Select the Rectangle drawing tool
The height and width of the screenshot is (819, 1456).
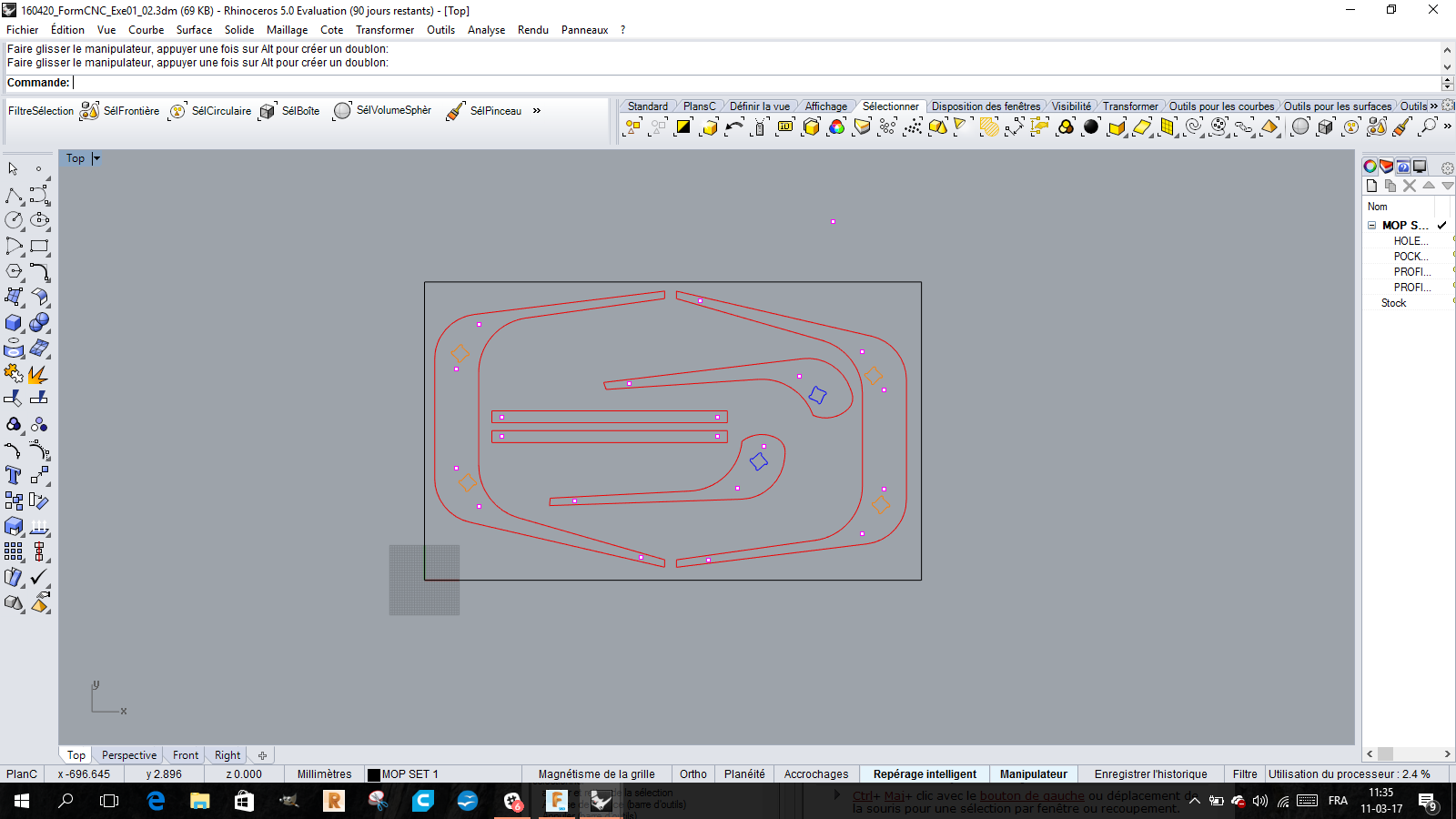coord(39,246)
